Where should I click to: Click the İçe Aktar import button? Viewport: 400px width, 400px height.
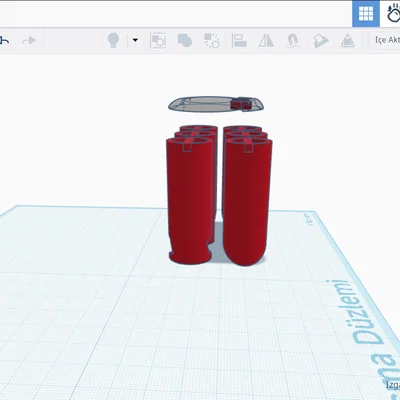coord(386,40)
